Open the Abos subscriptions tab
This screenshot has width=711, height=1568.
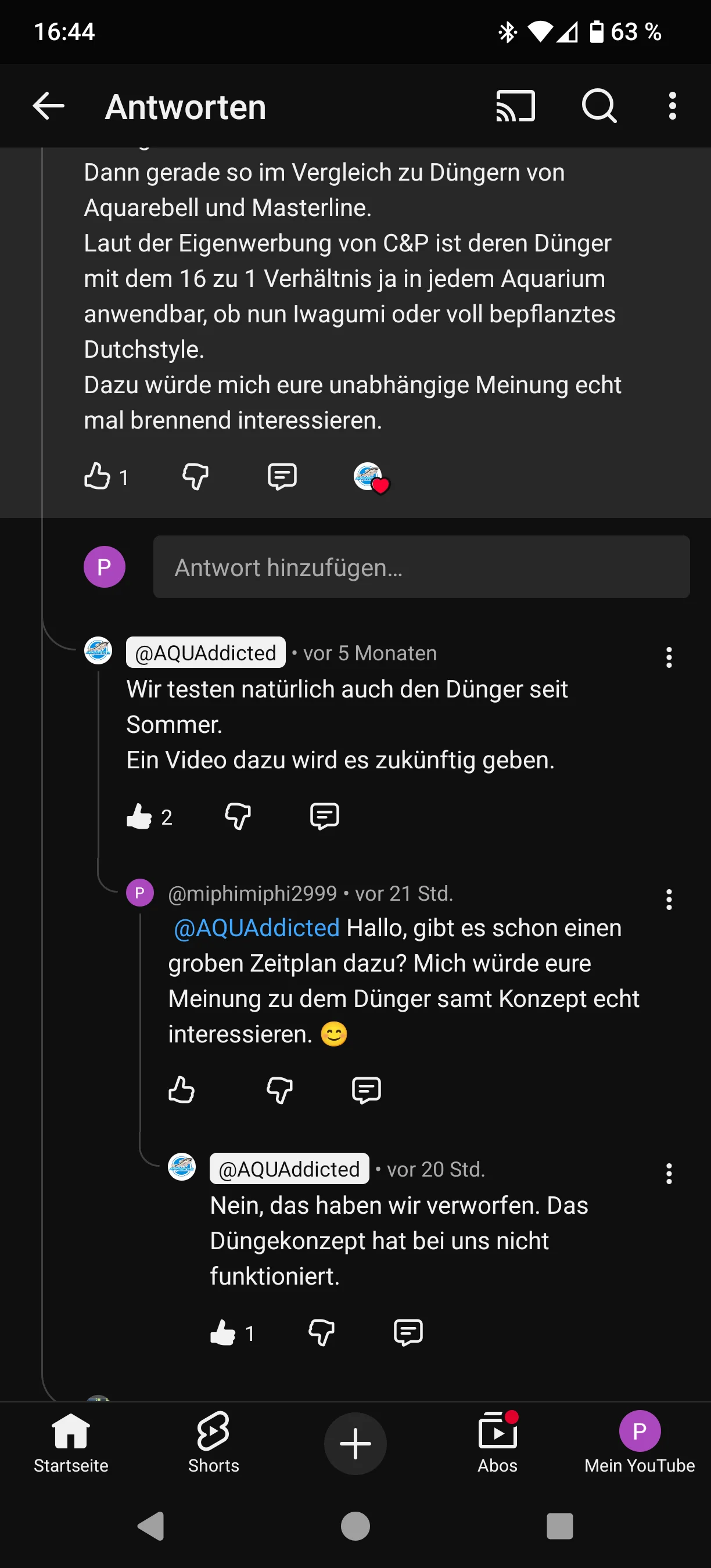[497, 1443]
